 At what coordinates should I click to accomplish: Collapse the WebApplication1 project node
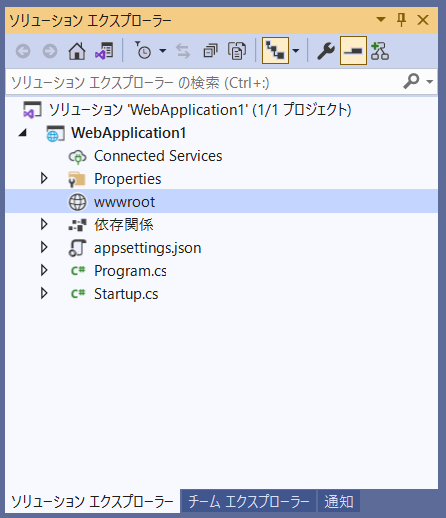22,133
